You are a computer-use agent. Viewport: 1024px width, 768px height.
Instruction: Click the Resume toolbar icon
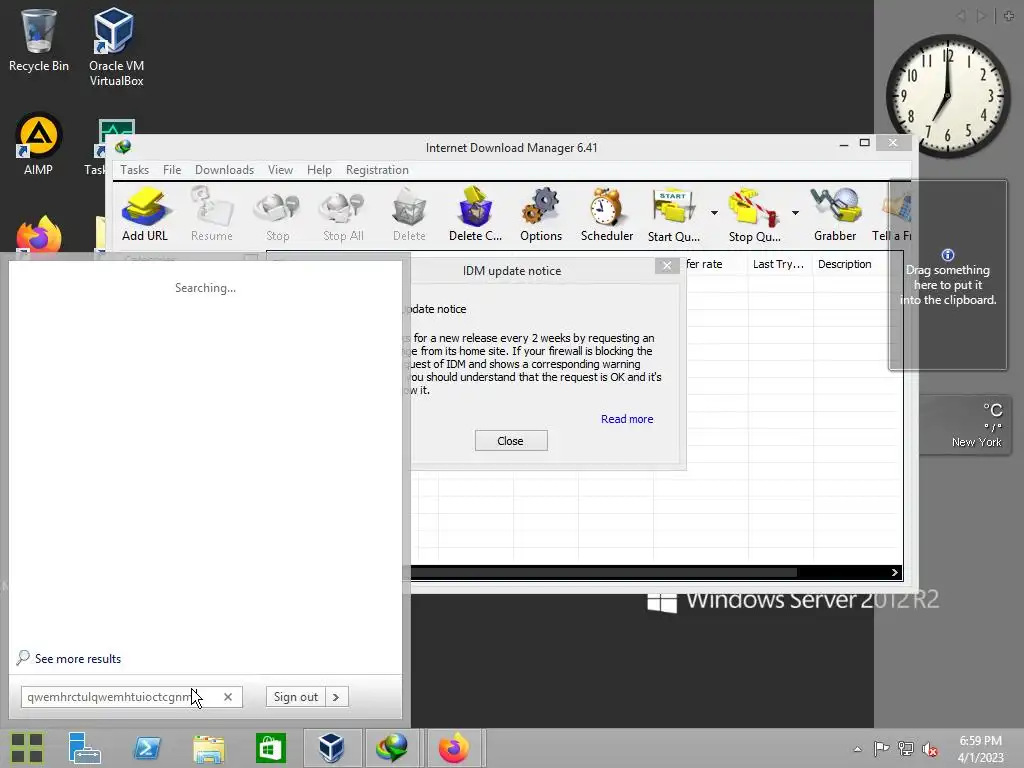pyautogui.click(x=212, y=215)
